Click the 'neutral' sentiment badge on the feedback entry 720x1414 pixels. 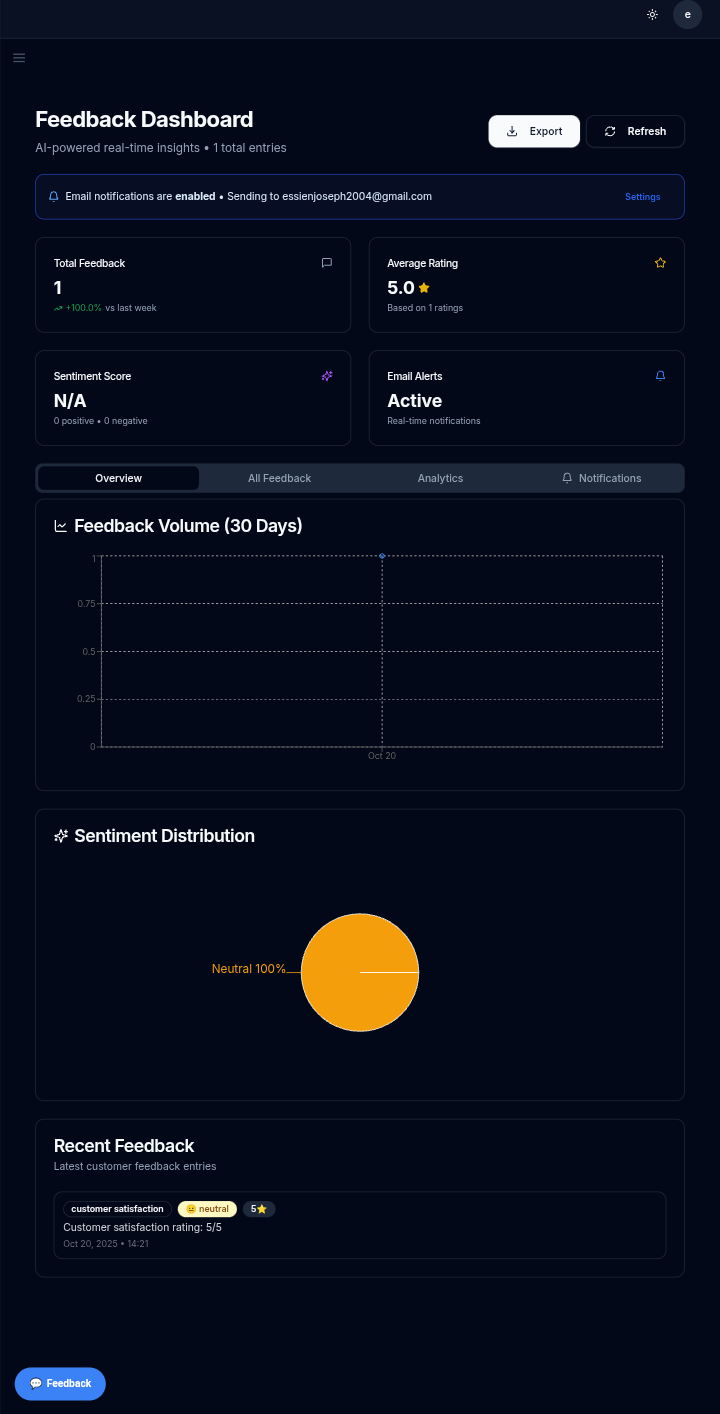click(x=207, y=1208)
